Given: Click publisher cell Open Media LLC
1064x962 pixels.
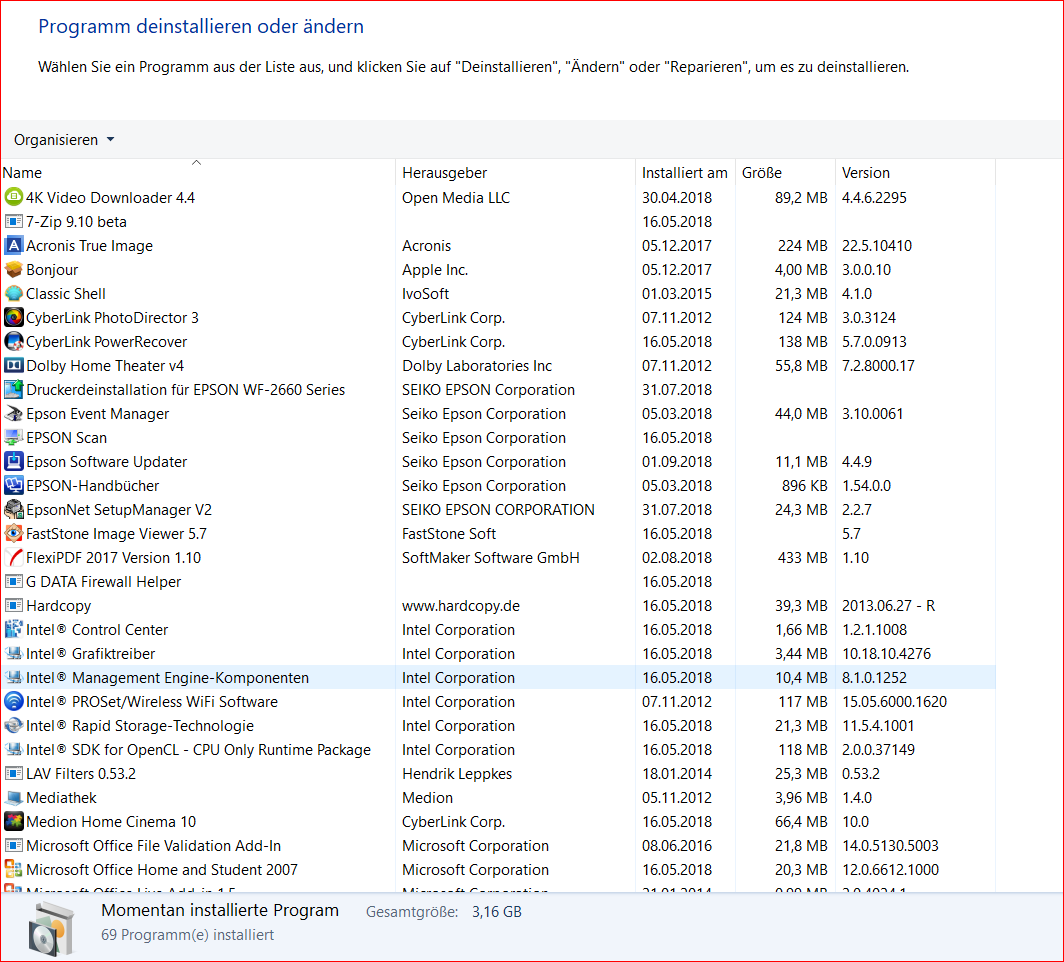Looking at the screenshot, I should click(455, 197).
